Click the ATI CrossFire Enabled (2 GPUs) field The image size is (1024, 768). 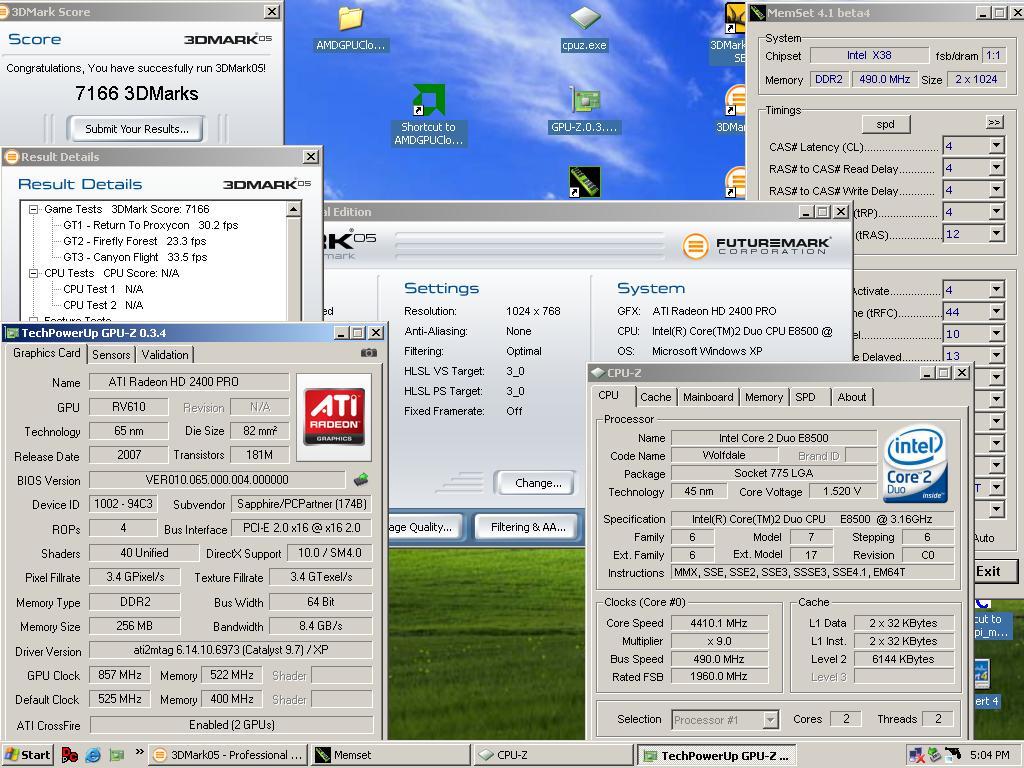(x=231, y=725)
